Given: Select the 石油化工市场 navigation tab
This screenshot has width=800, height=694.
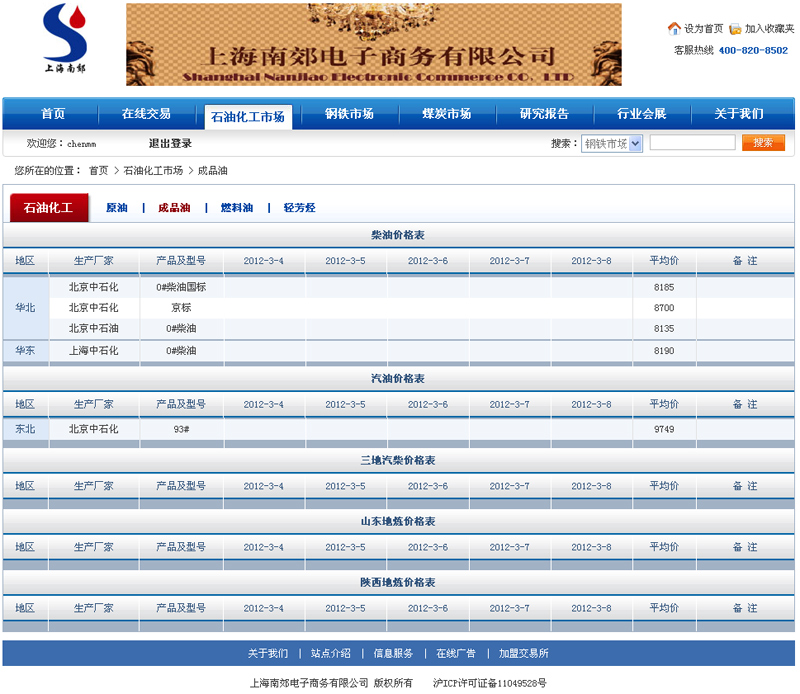Looking at the screenshot, I should tap(248, 117).
